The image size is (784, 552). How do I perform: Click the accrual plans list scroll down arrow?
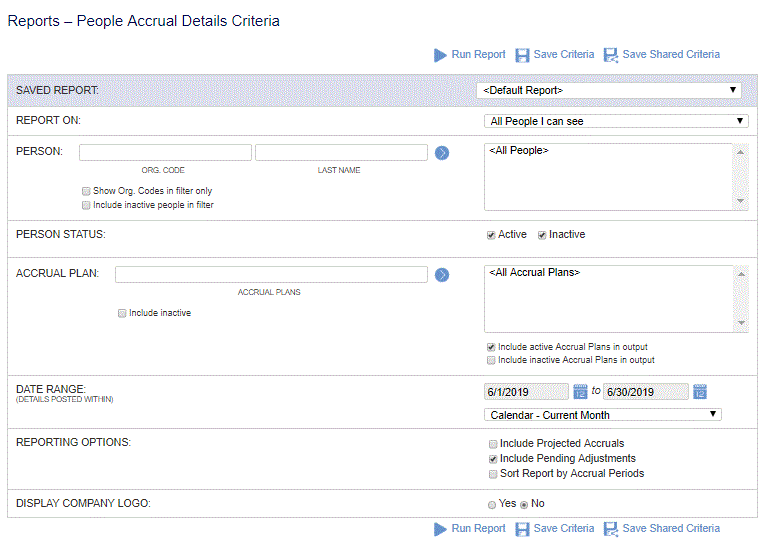(741, 323)
